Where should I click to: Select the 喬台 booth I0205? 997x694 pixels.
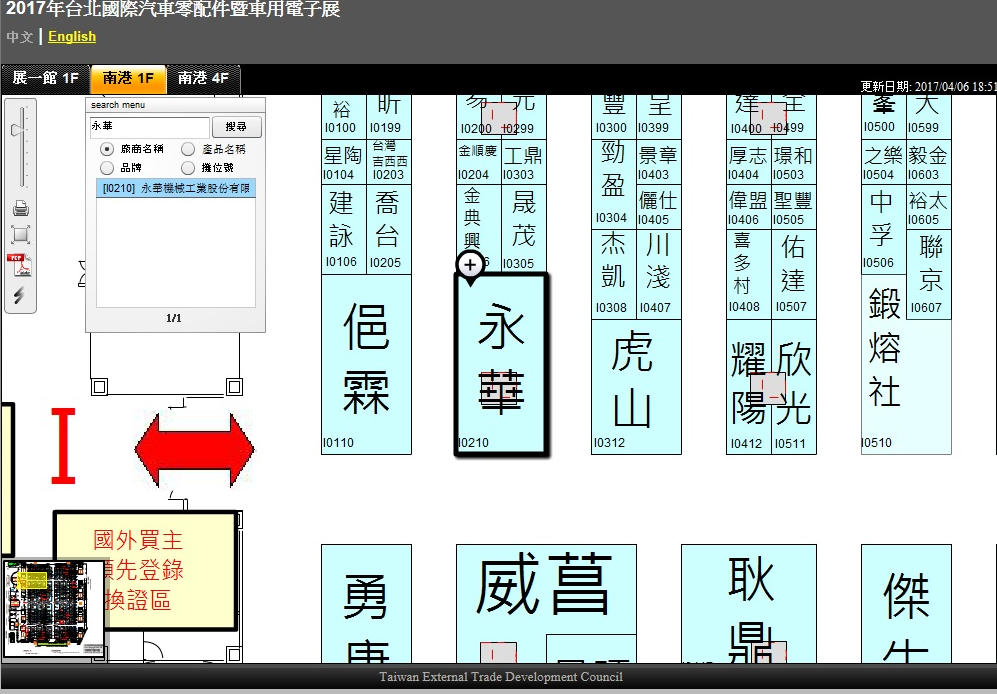(x=388, y=230)
